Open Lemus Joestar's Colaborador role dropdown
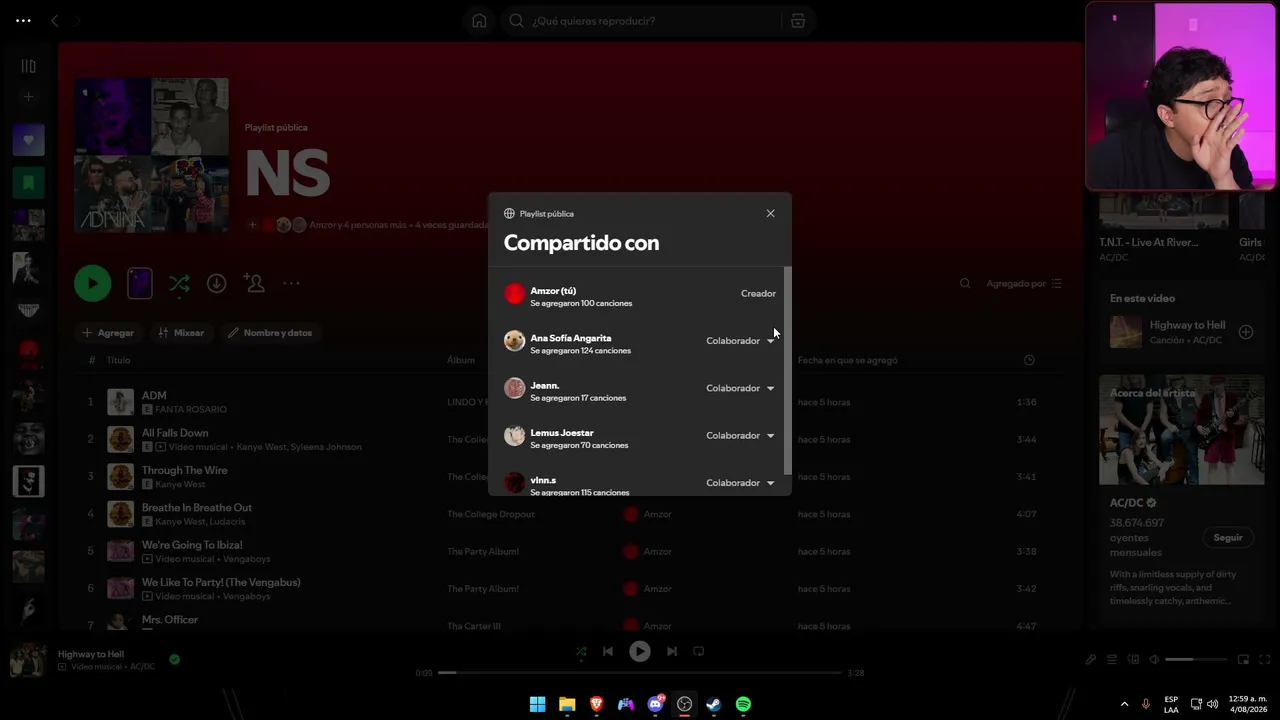 [x=740, y=435]
